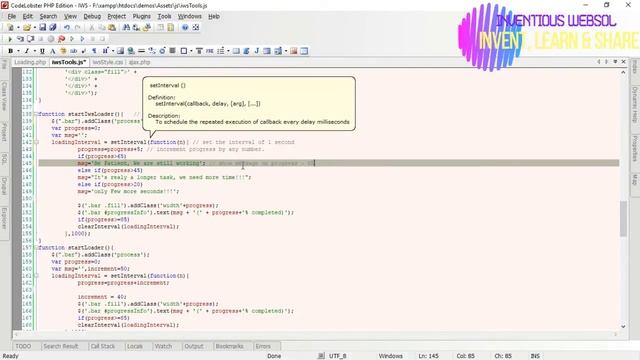Click the Copy icon
This screenshot has height=360, width=640.
pyautogui.click(x=102, y=27)
